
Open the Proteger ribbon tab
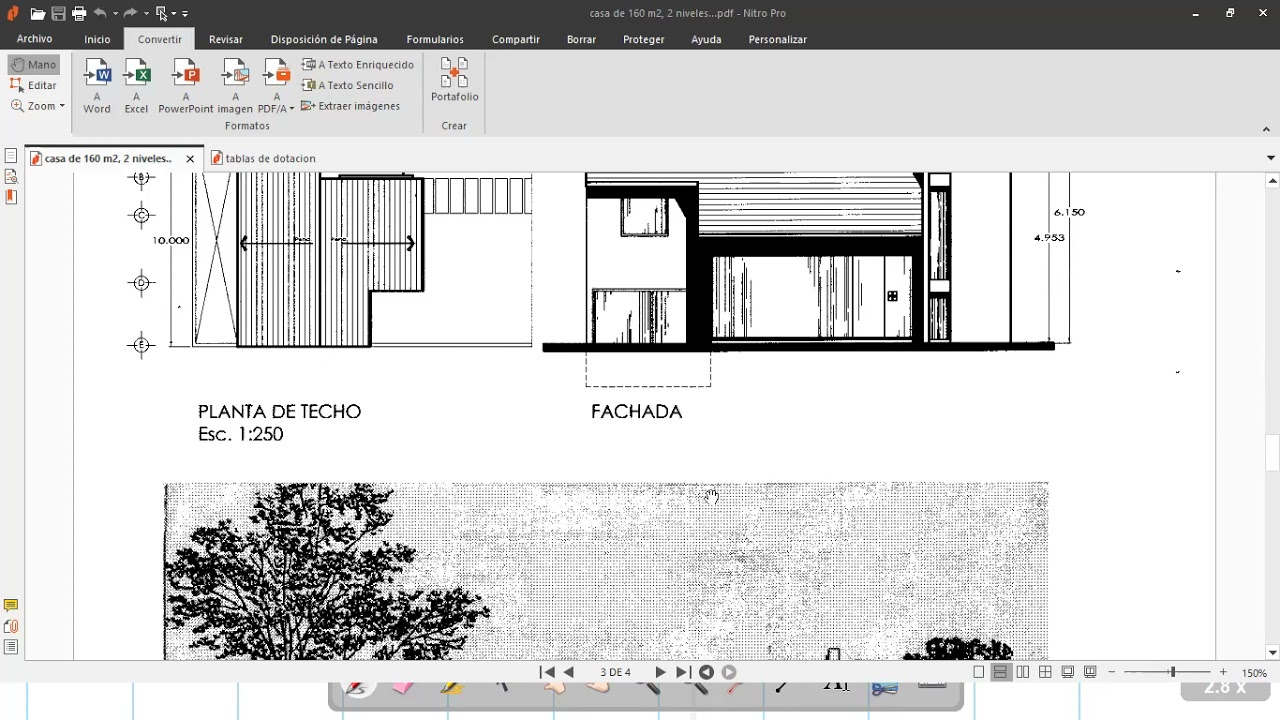coord(644,39)
